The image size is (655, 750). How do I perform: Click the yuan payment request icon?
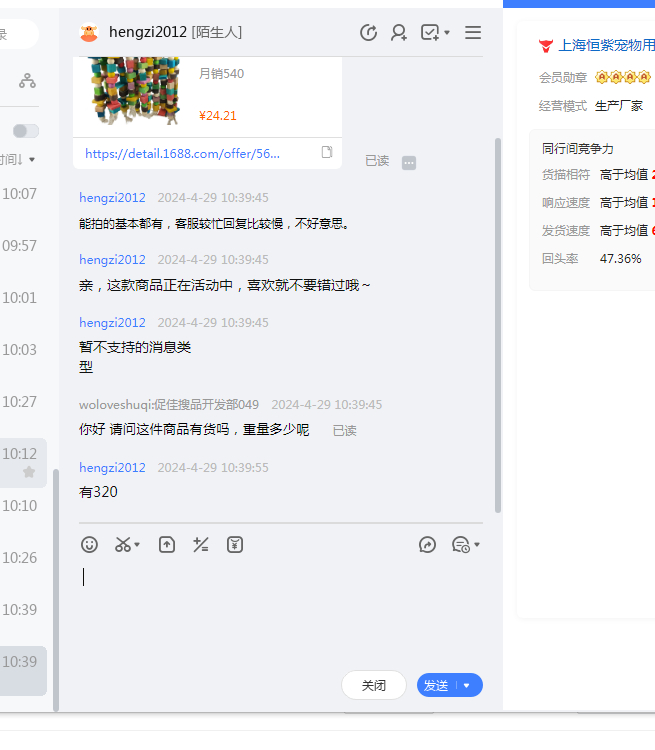point(235,545)
